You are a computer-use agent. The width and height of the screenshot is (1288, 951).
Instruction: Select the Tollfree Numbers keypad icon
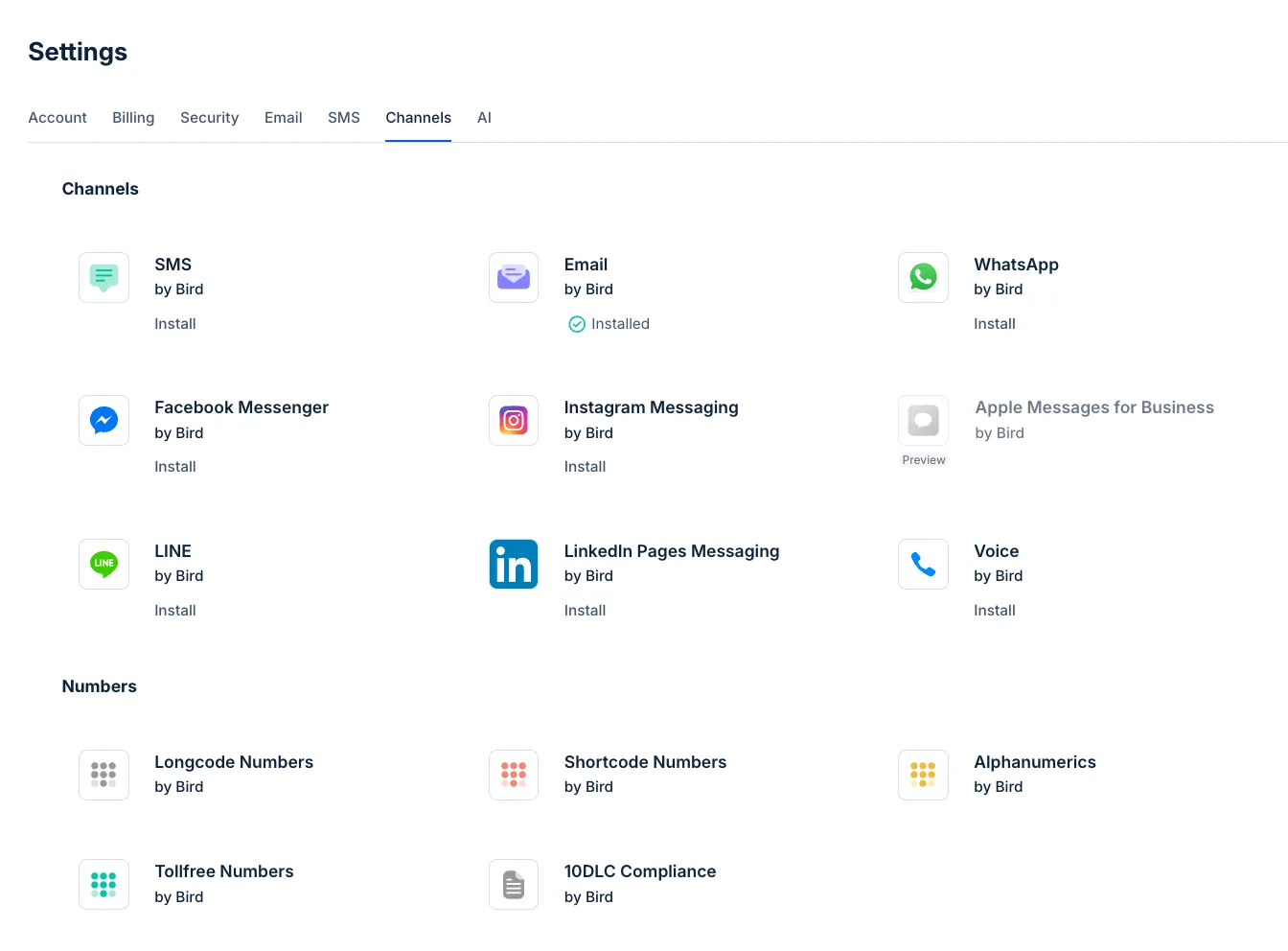[x=103, y=884]
